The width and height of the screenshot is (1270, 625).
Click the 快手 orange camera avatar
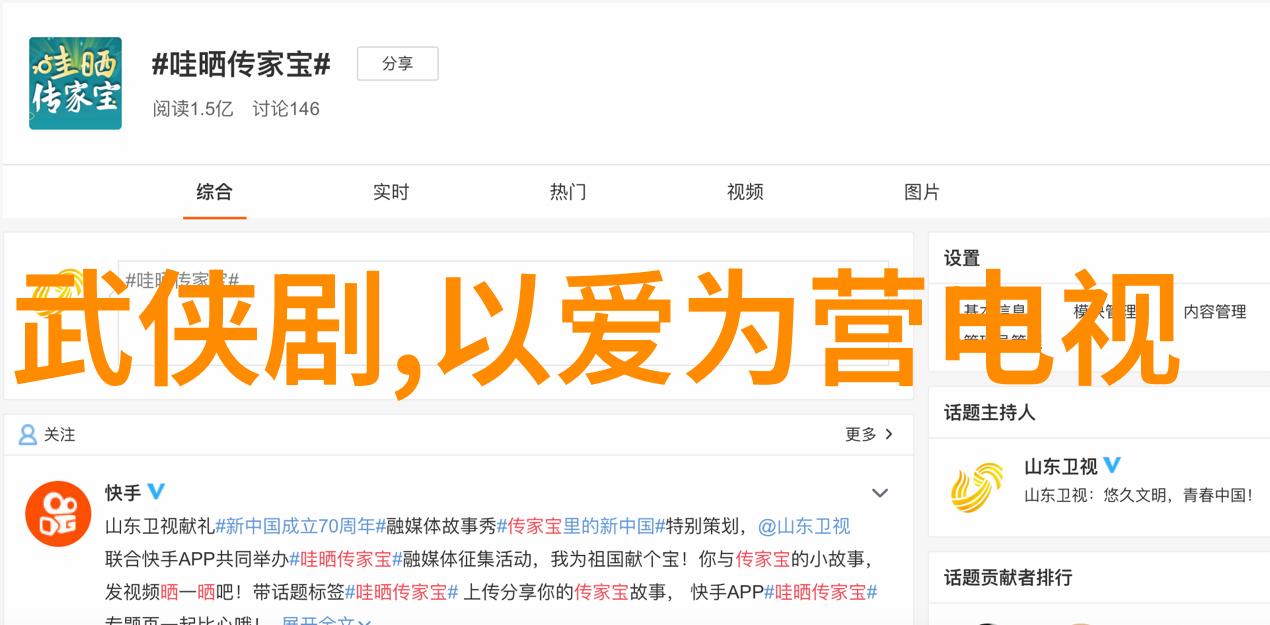click(58, 514)
